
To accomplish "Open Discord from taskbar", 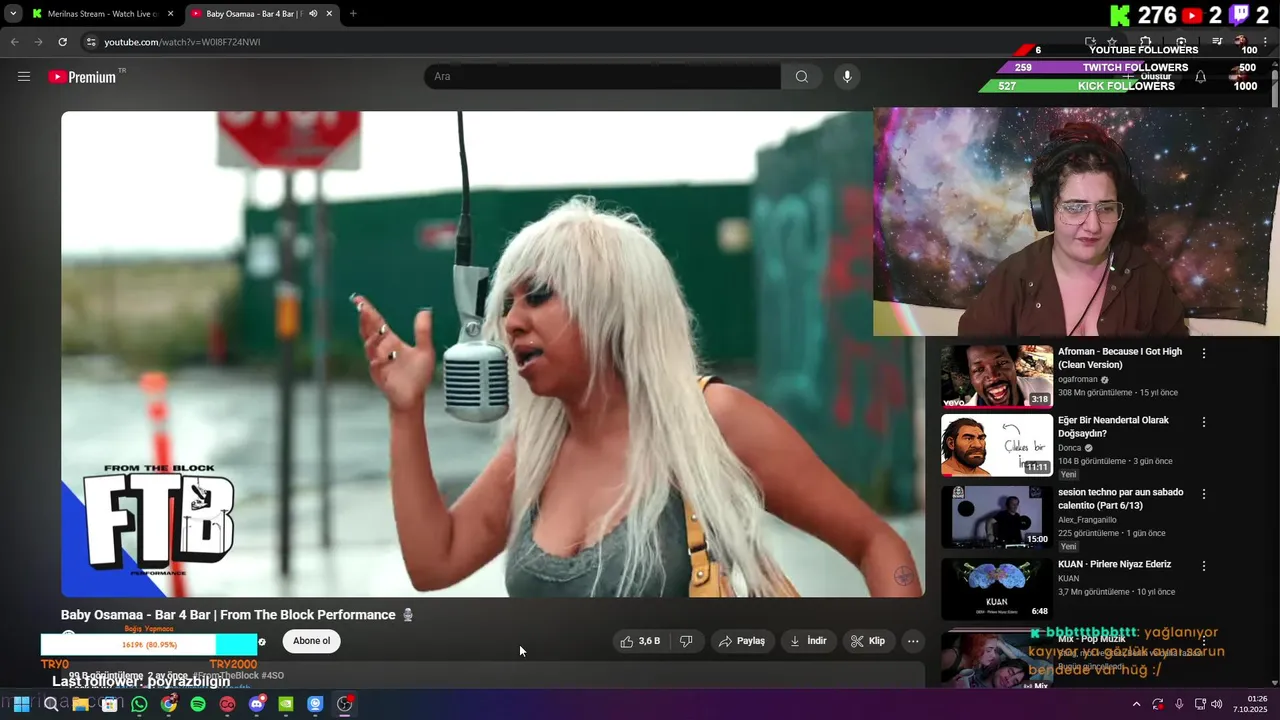I will coord(257,704).
